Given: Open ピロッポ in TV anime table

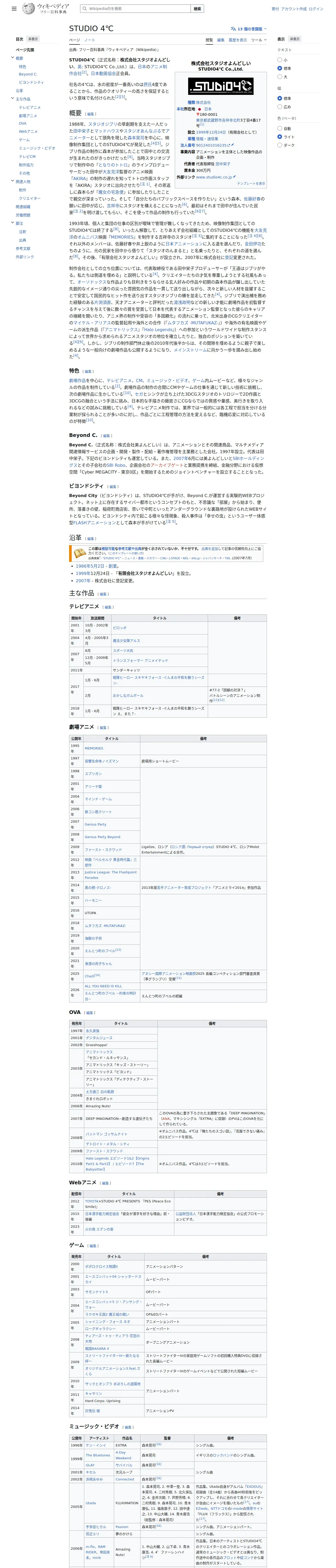Looking at the screenshot, I should (120, 627).
